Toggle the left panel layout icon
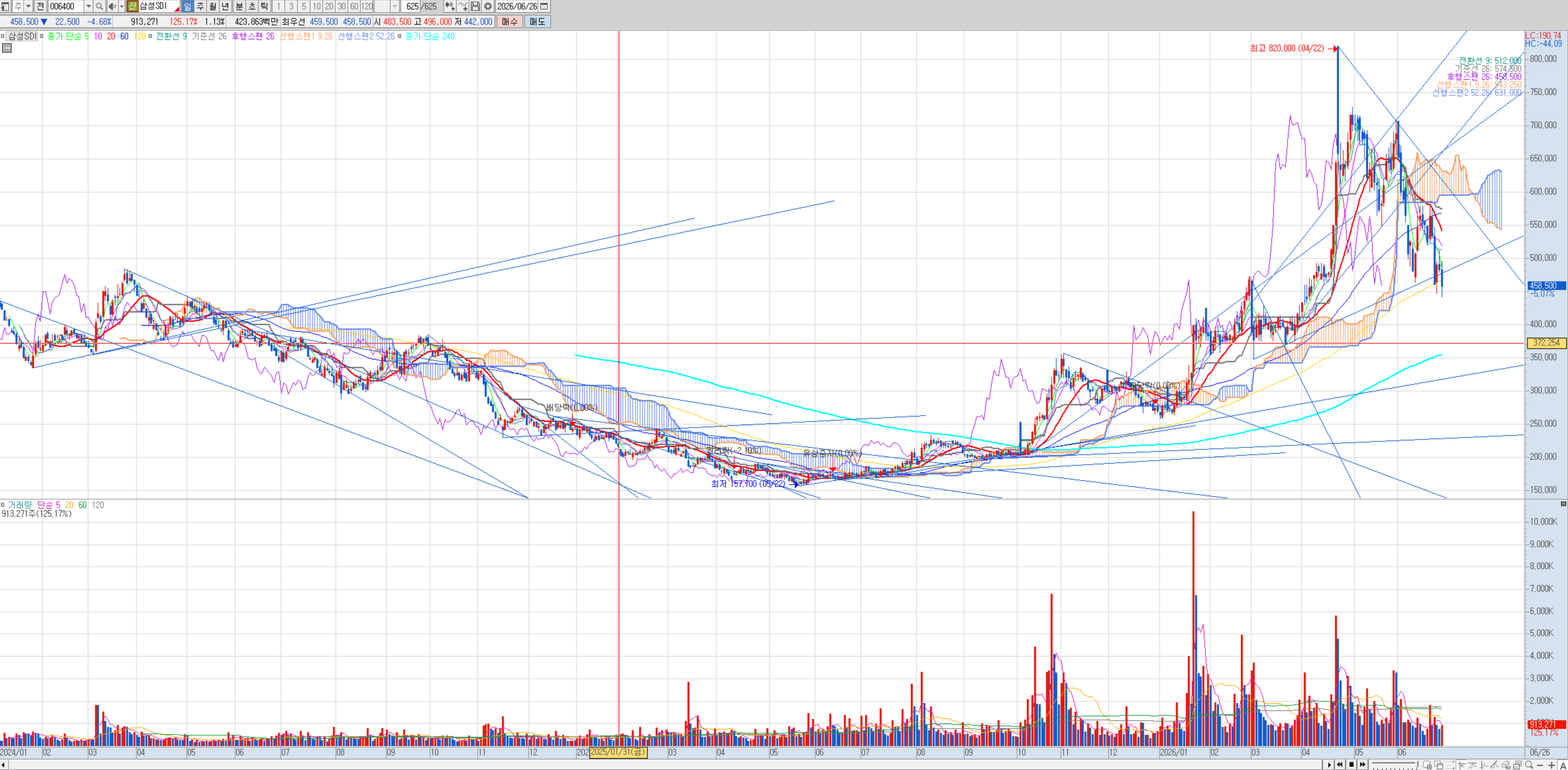 [5, 6]
